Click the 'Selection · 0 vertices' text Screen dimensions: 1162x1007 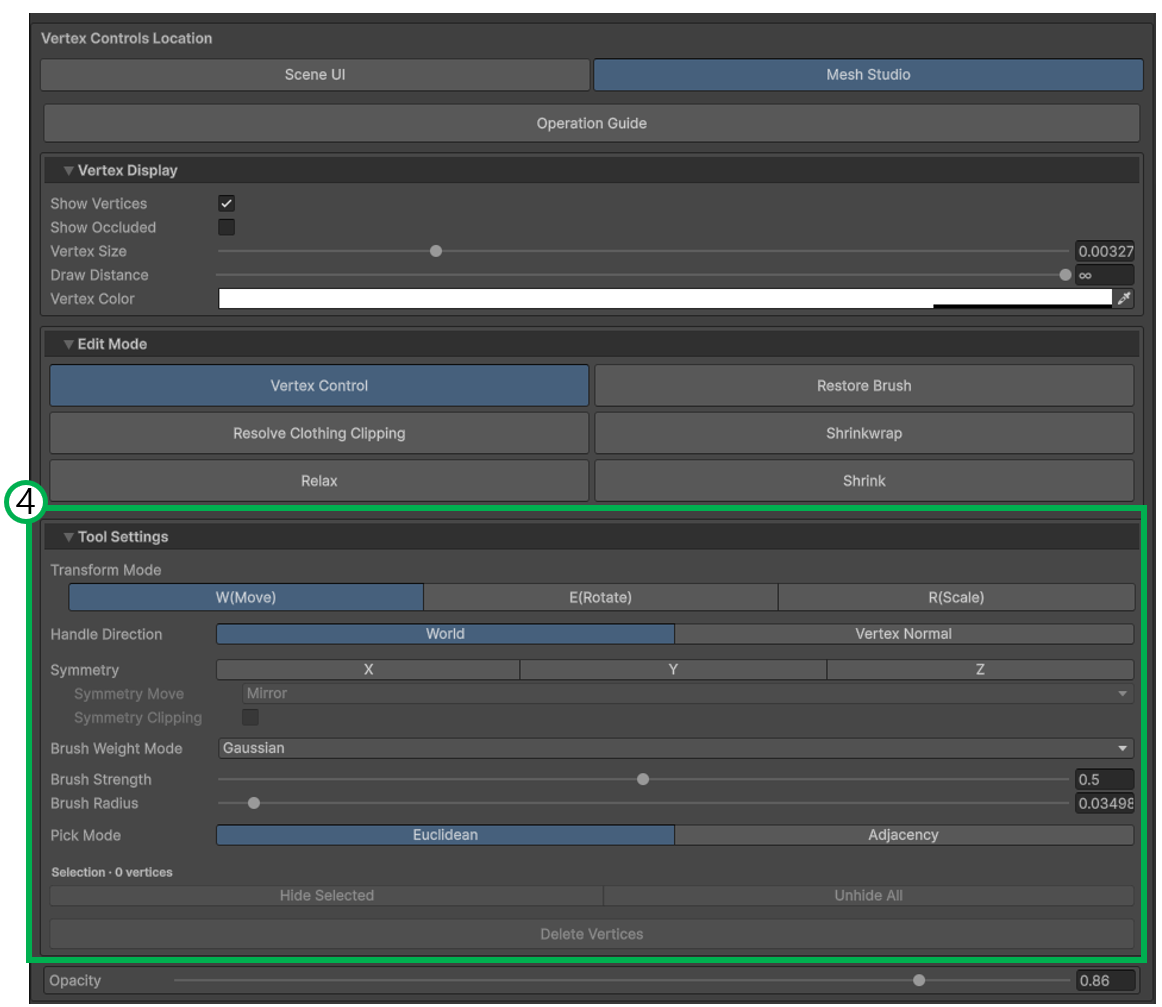coord(112,872)
